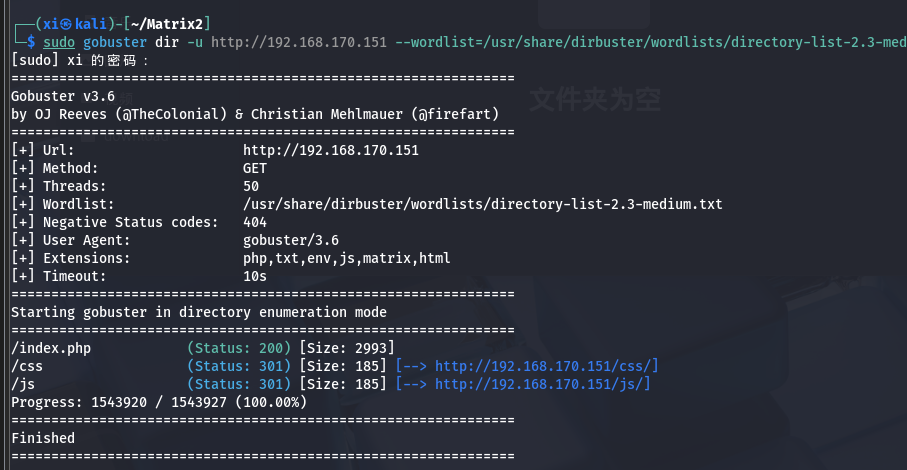
Task: Click the @TheColonial author handle
Action: point(171,114)
